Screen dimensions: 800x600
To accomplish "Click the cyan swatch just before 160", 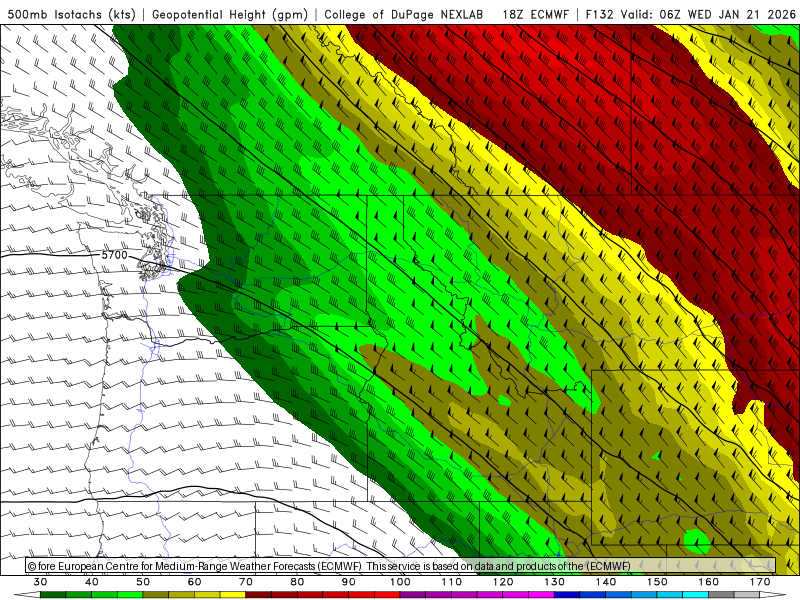I will tap(695, 595).
